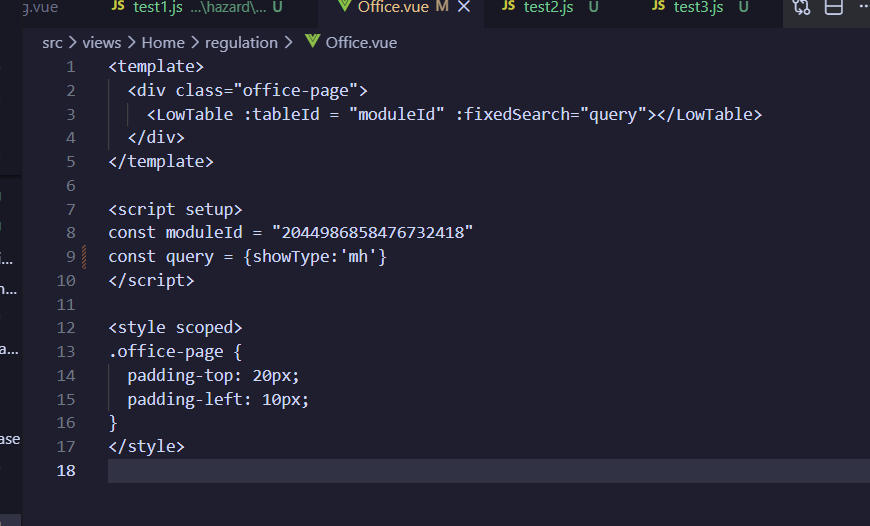This screenshot has height=526, width=870.
Task: Click the "</LowTable>" closing tag
Action: pos(709,114)
